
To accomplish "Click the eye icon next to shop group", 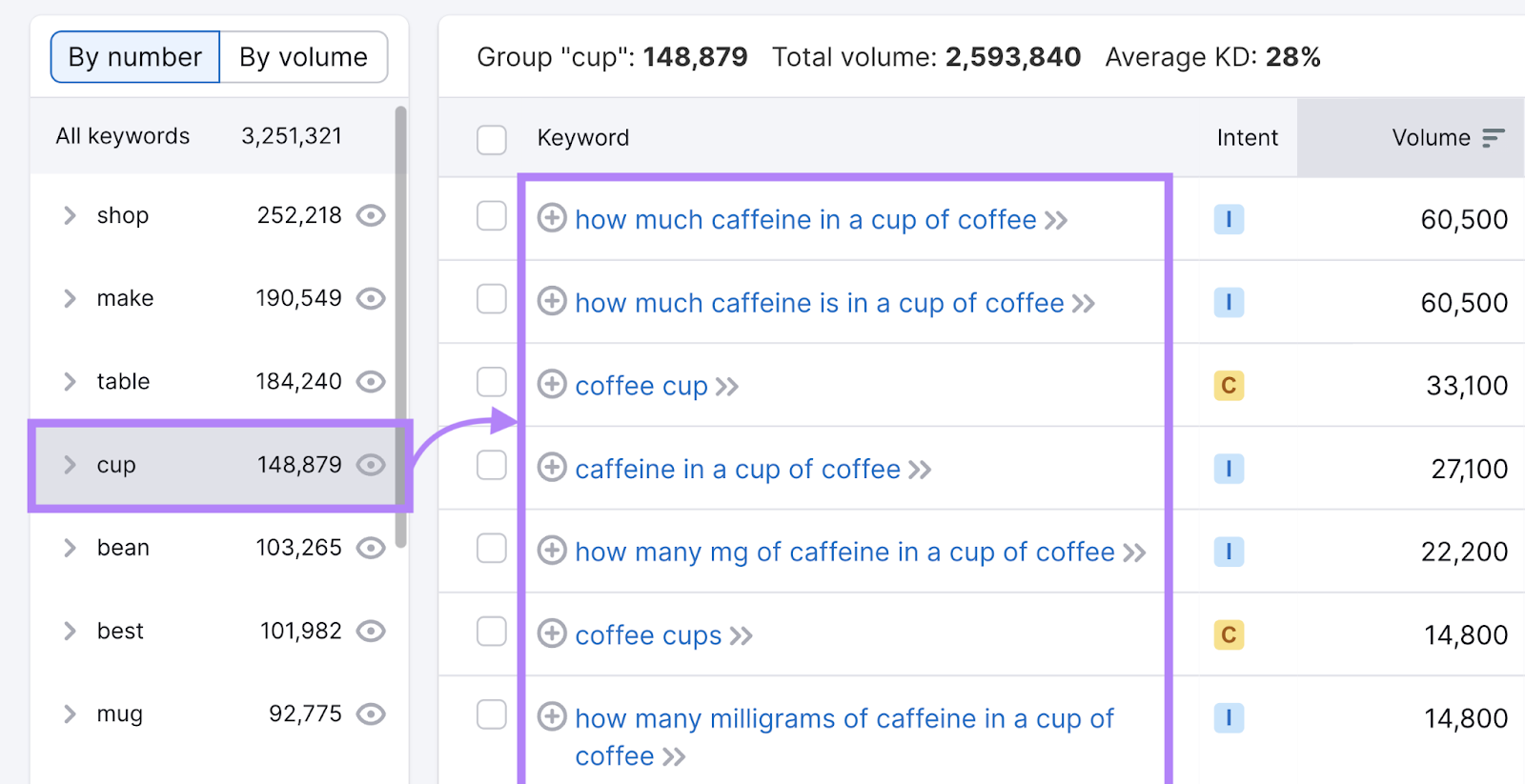I will [x=372, y=216].
